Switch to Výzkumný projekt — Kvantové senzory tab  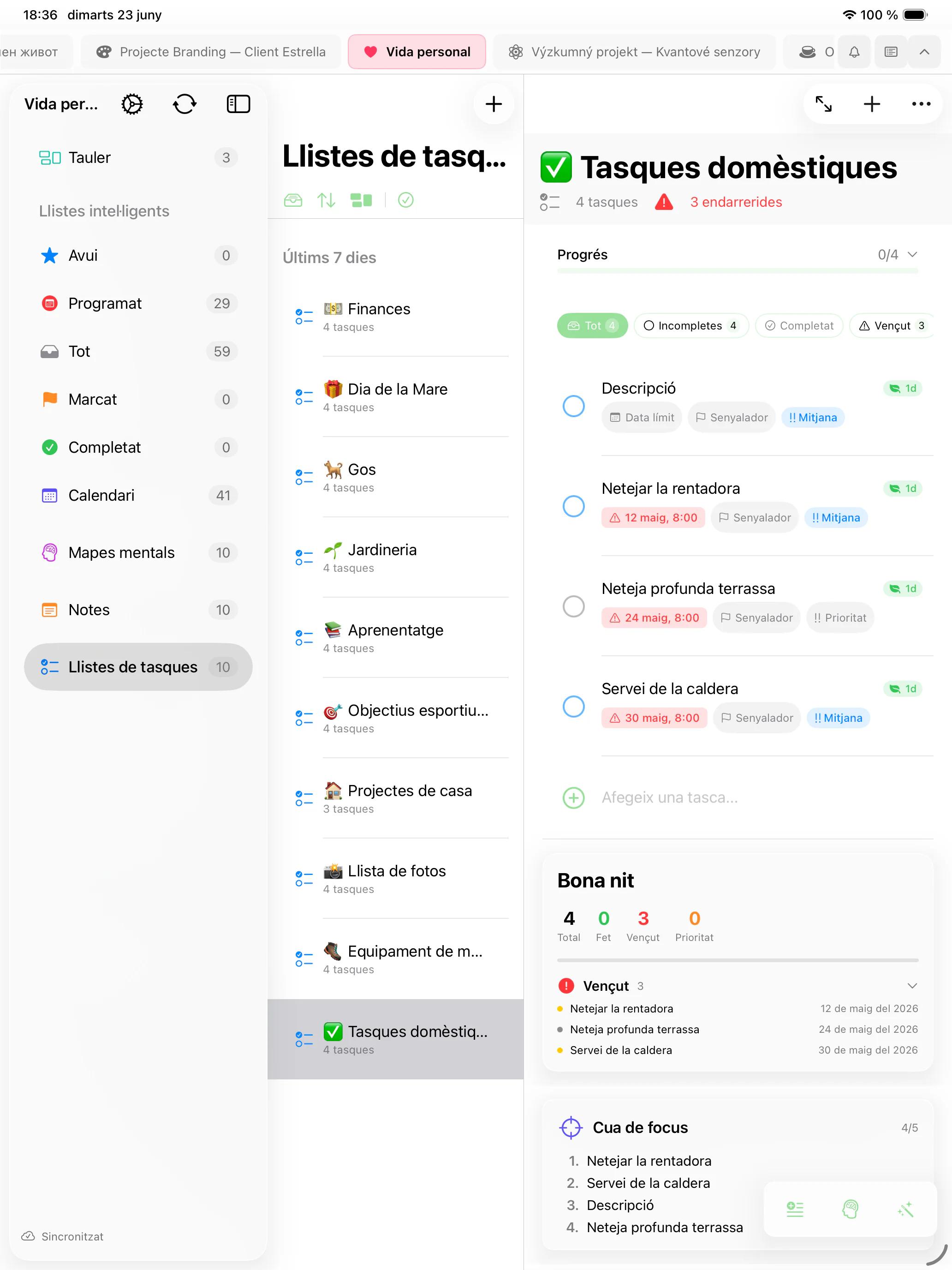(634, 52)
